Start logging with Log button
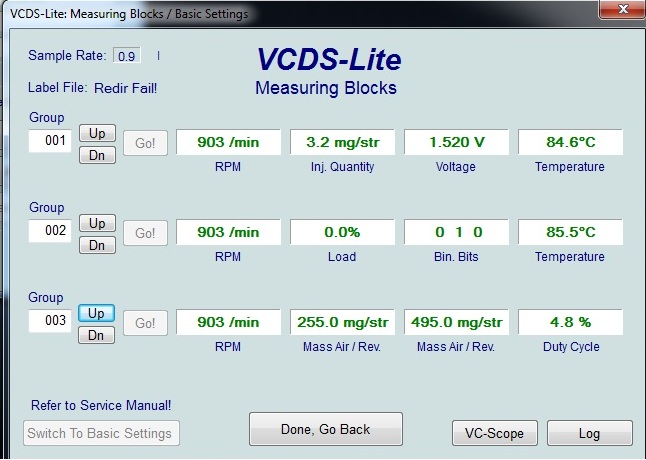Image resolution: width=646 pixels, height=460 pixels. 590,433
